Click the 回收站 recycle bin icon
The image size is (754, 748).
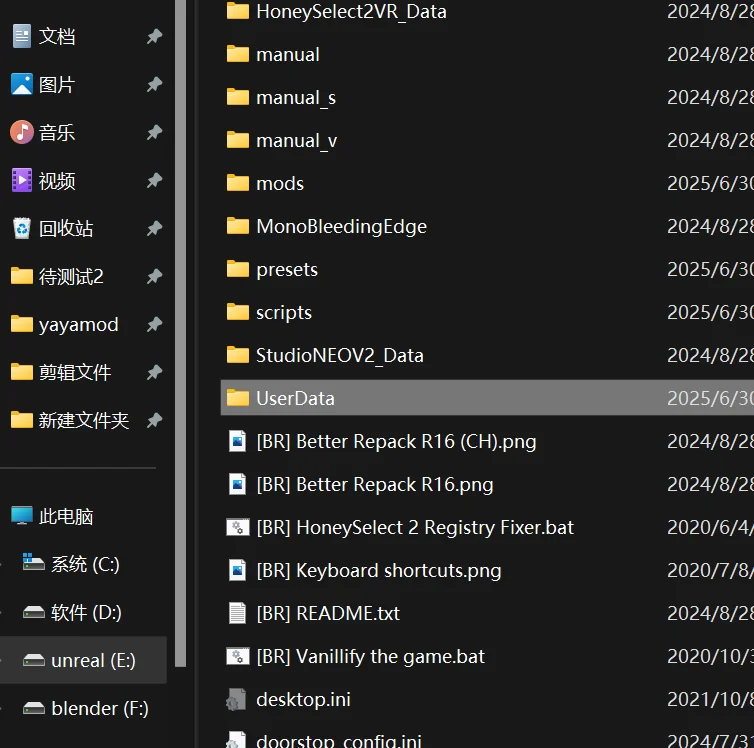click(22, 228)
